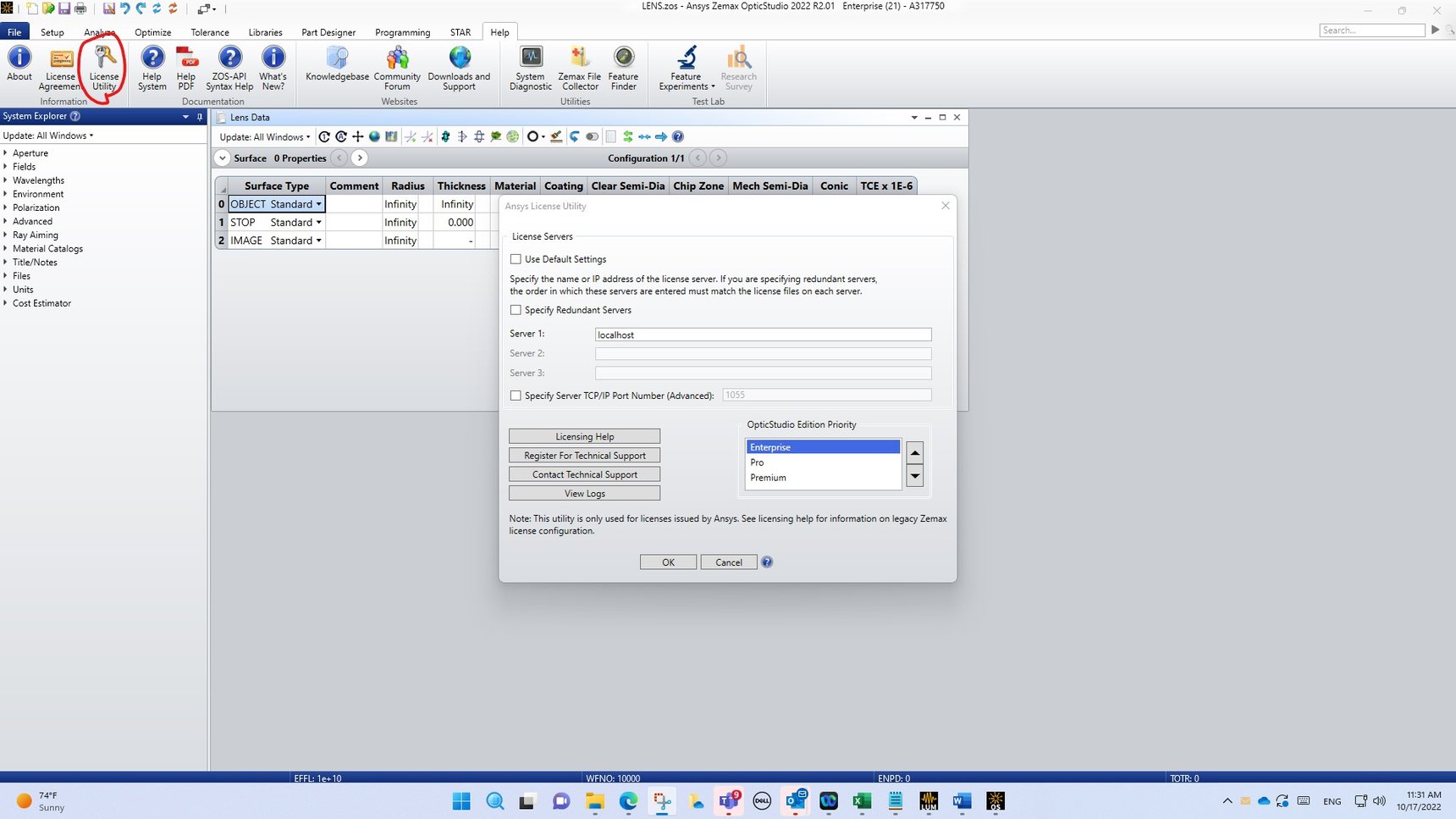The image size is (1456, 819).
Task: Open Microsoft Excel from the taskbar
Action: coord(862,801)
